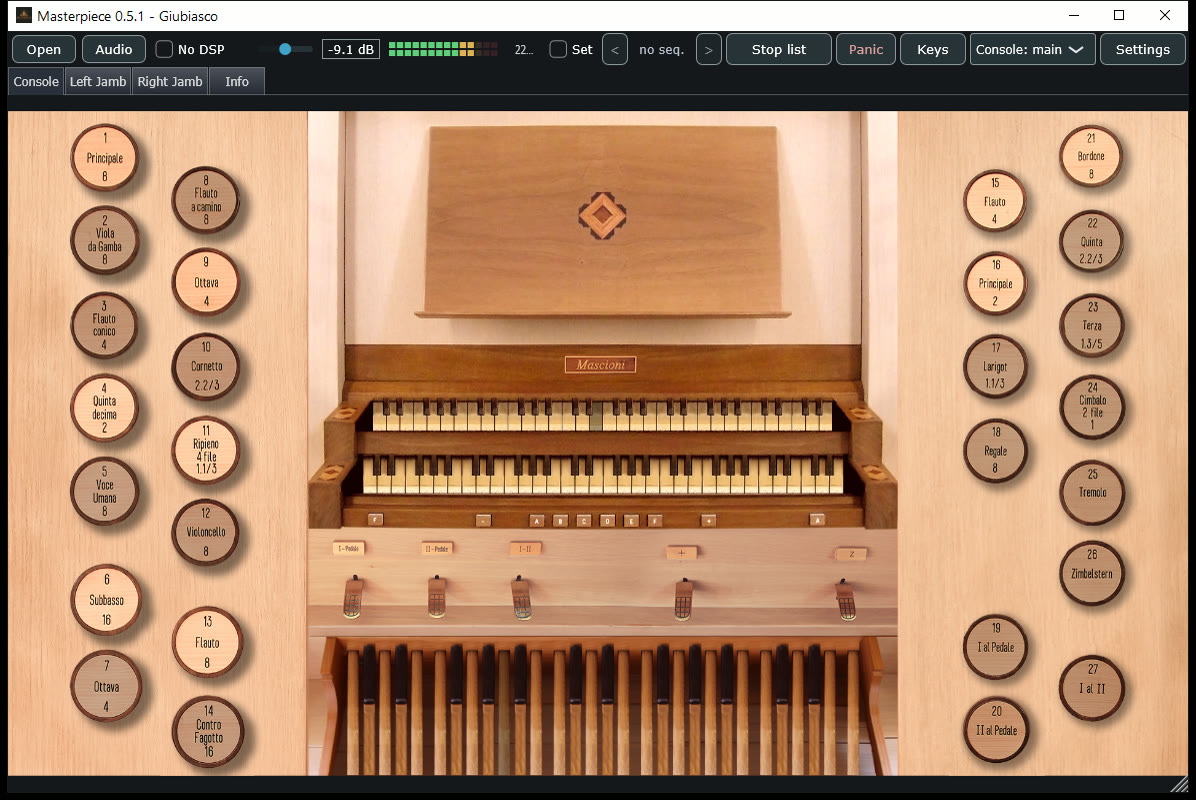Click the music desk with diamond inlay

[x=603, y=221]
